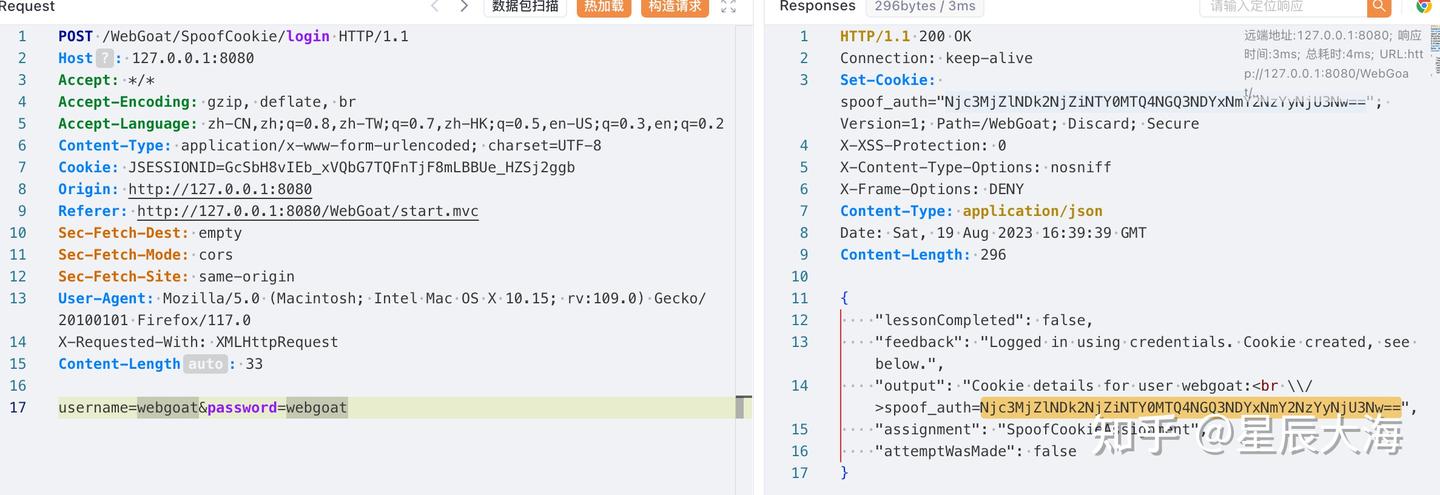Viewport: 1440px width, 495px height.
Task: Click the request editor vertical scrollbar handle
Action: pyautogui.click(x=742, y=407)
